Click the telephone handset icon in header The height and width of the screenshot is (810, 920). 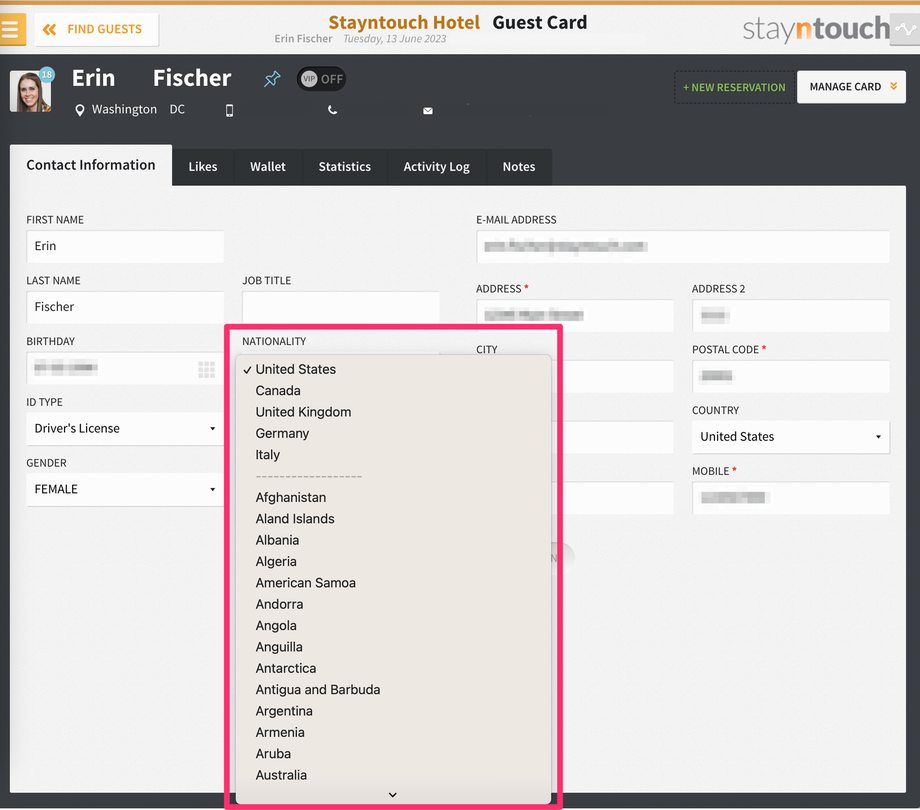tap(332, 110)
